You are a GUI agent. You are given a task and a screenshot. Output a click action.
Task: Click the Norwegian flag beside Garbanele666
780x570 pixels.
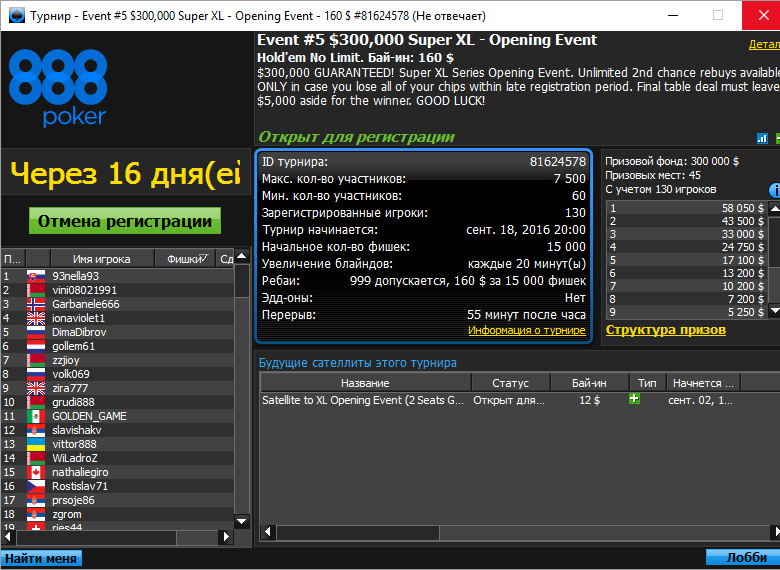36,304
